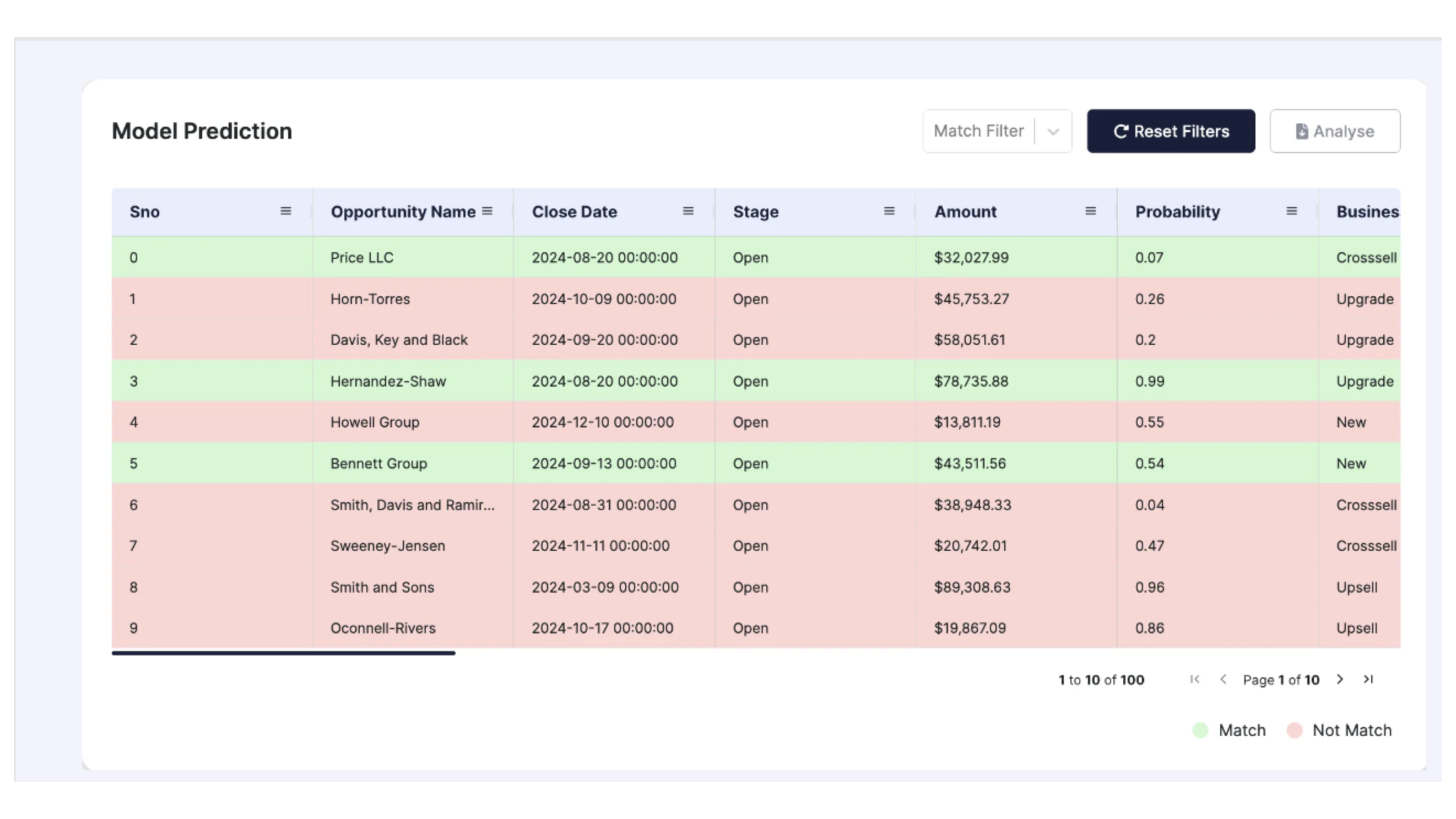This screenshot has height=819, width=1456.
Task: Go to the first page icon
Action: pos(1194,680)
